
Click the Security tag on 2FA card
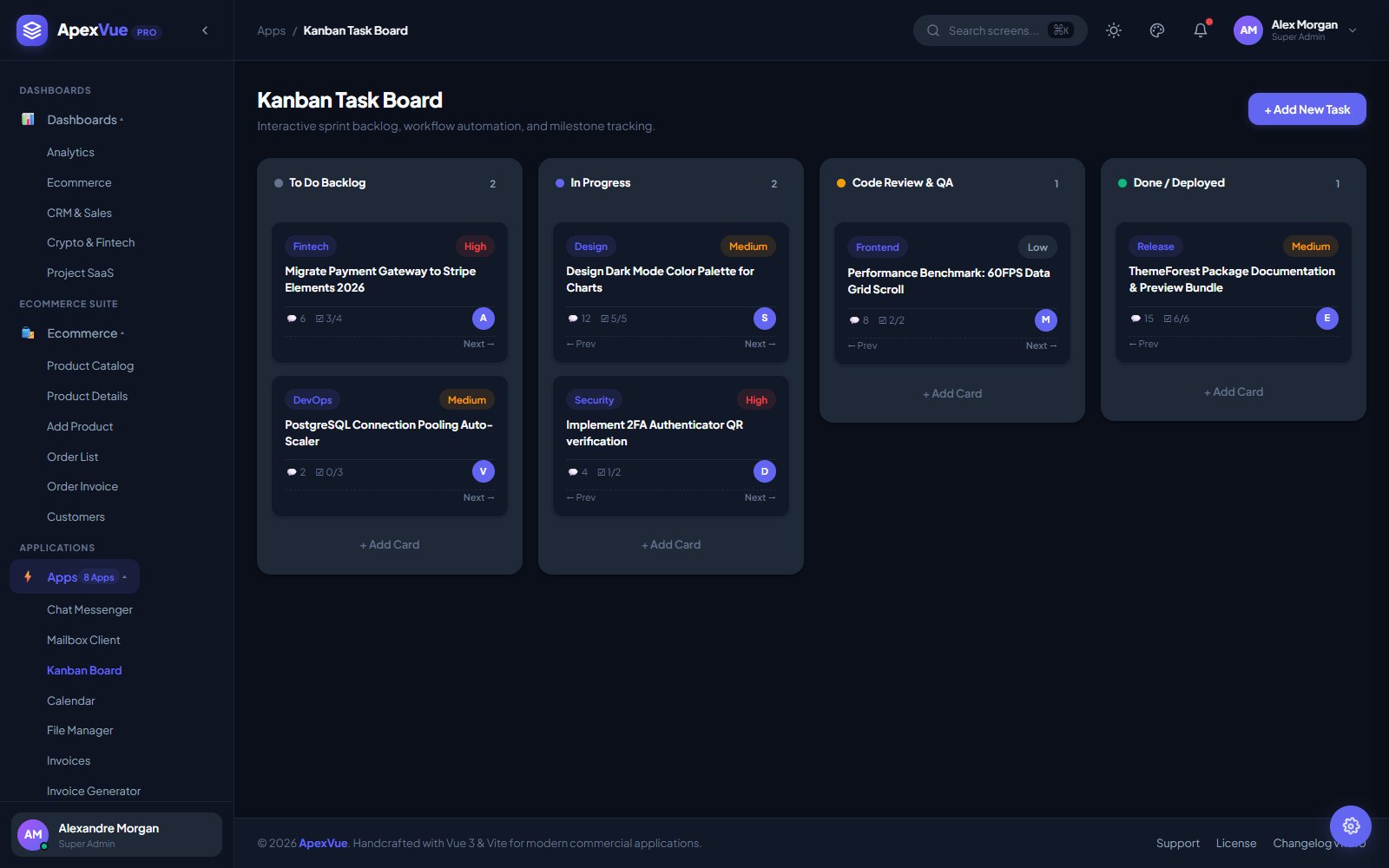[x=594, y=400]
